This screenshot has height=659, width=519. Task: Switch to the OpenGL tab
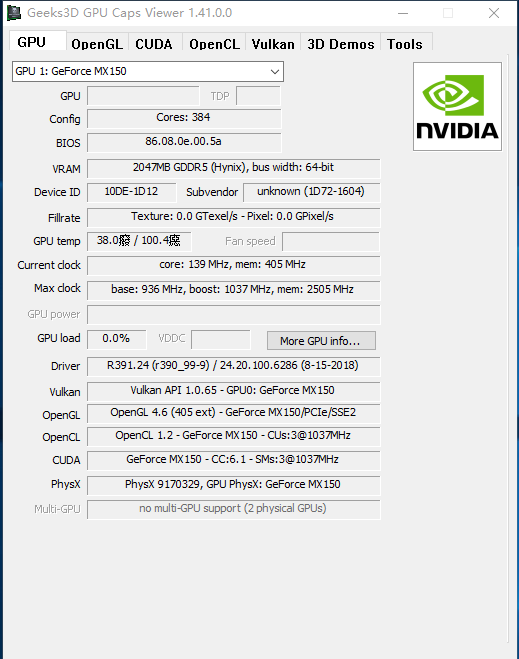[x=97, y=44]
